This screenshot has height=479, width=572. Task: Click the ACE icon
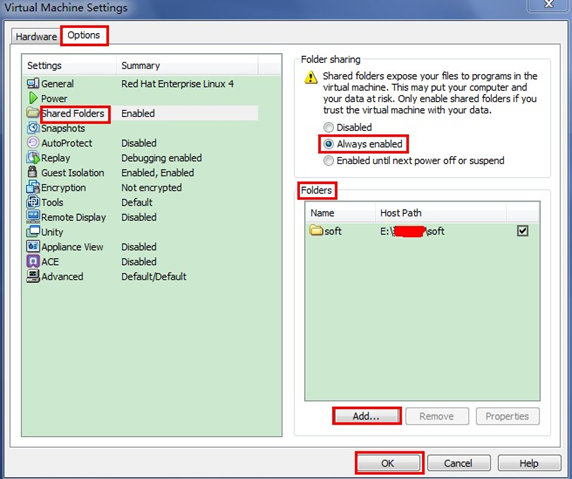[x=33, y=261]
